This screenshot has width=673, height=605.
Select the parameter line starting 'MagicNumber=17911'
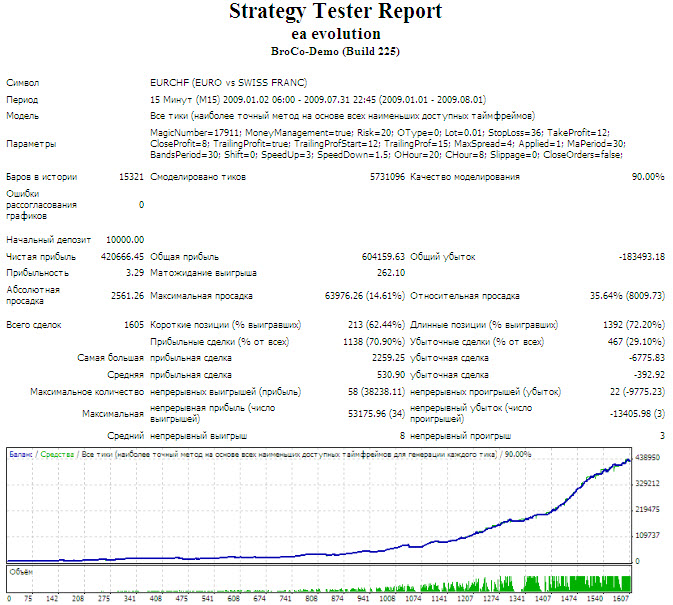coord(380,133)
